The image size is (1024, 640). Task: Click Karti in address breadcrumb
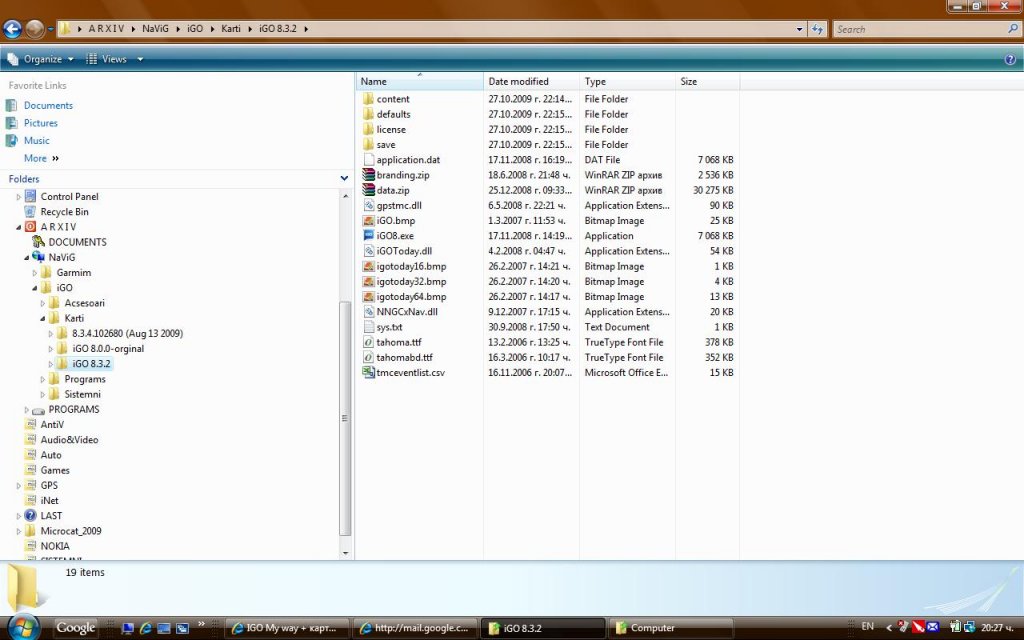pyautogui.click(x=231, y=29)
